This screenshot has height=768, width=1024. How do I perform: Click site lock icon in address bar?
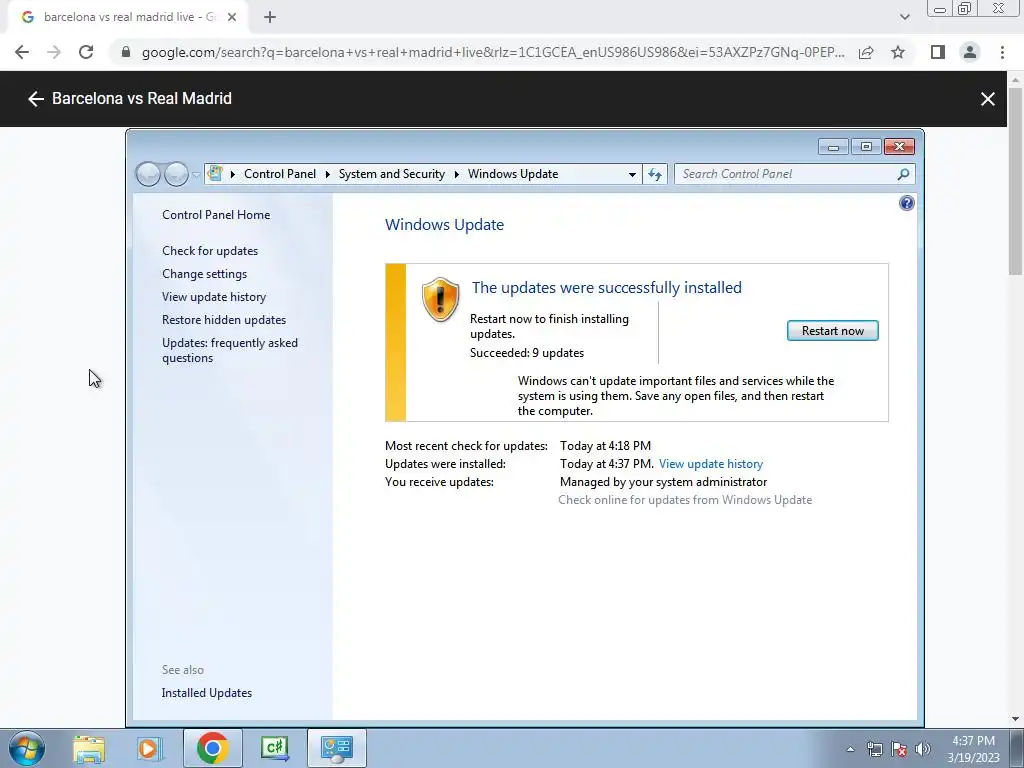click(126, 52)
